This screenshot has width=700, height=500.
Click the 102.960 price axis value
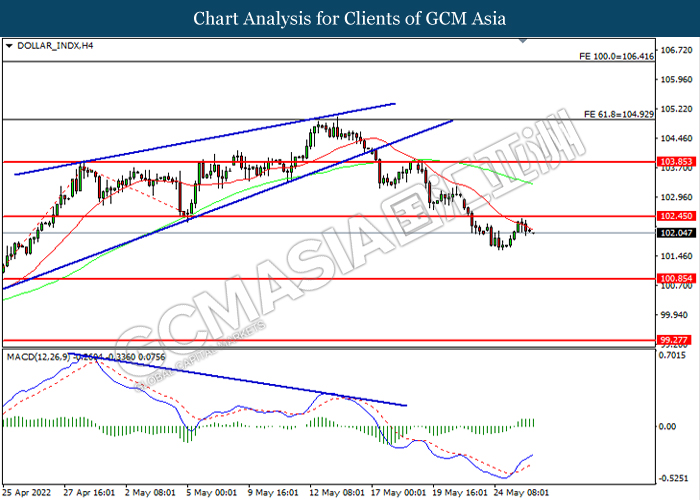pyautogui.click(x=676, y=197)
